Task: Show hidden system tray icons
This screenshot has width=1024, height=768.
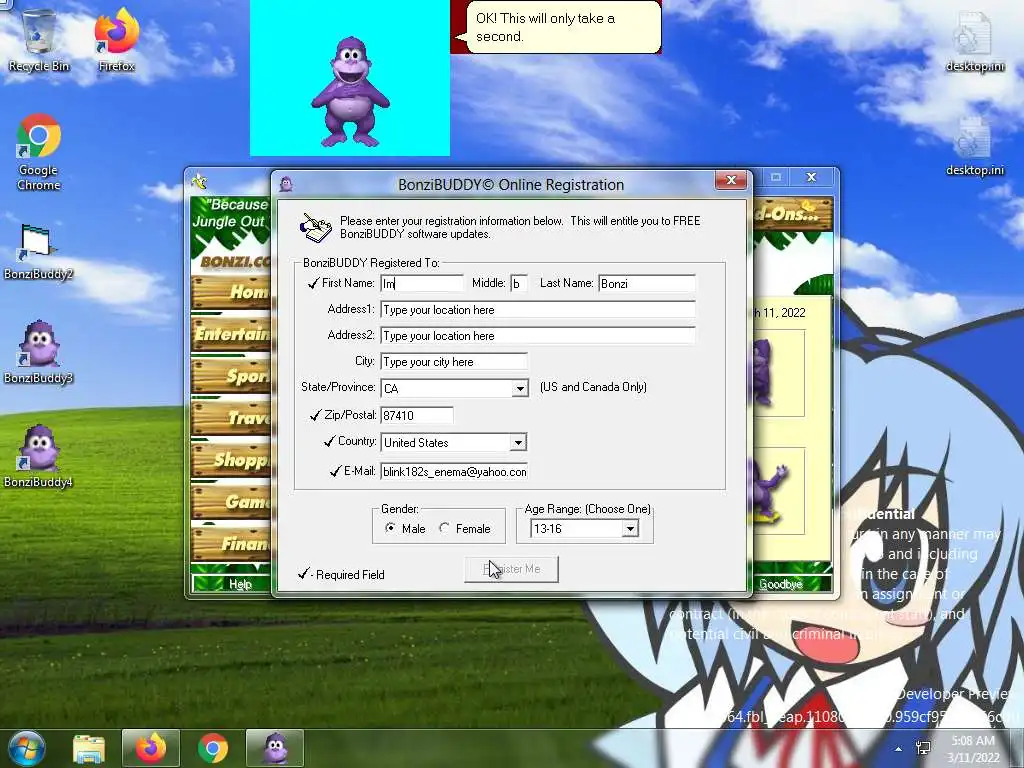Action: [x=899, y=749]
